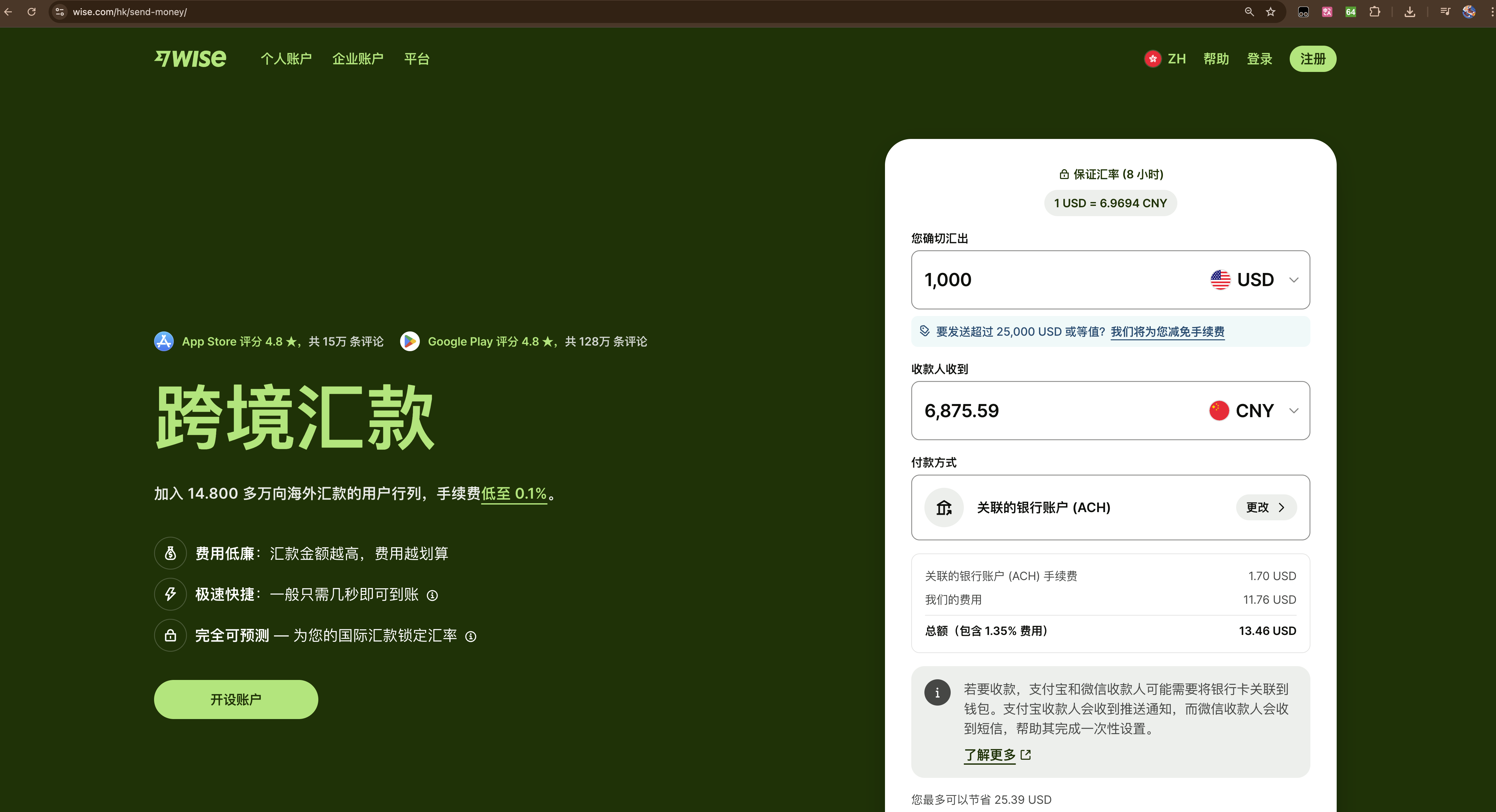
Task: Open the media control playlist icon
Action: point(1445,11)
